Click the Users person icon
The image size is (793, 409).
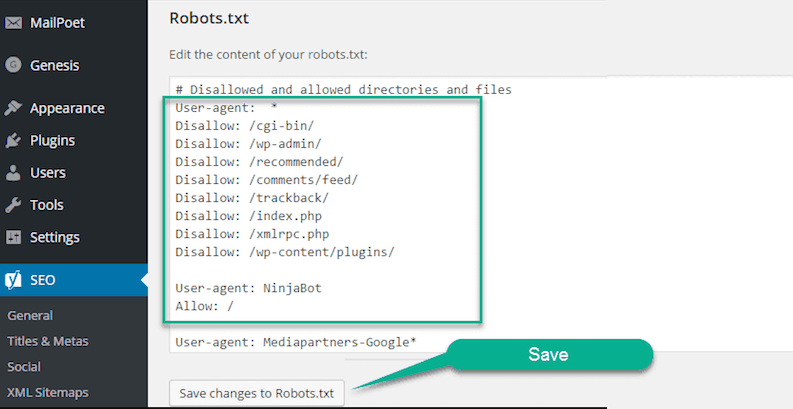[x=13, y=173]
